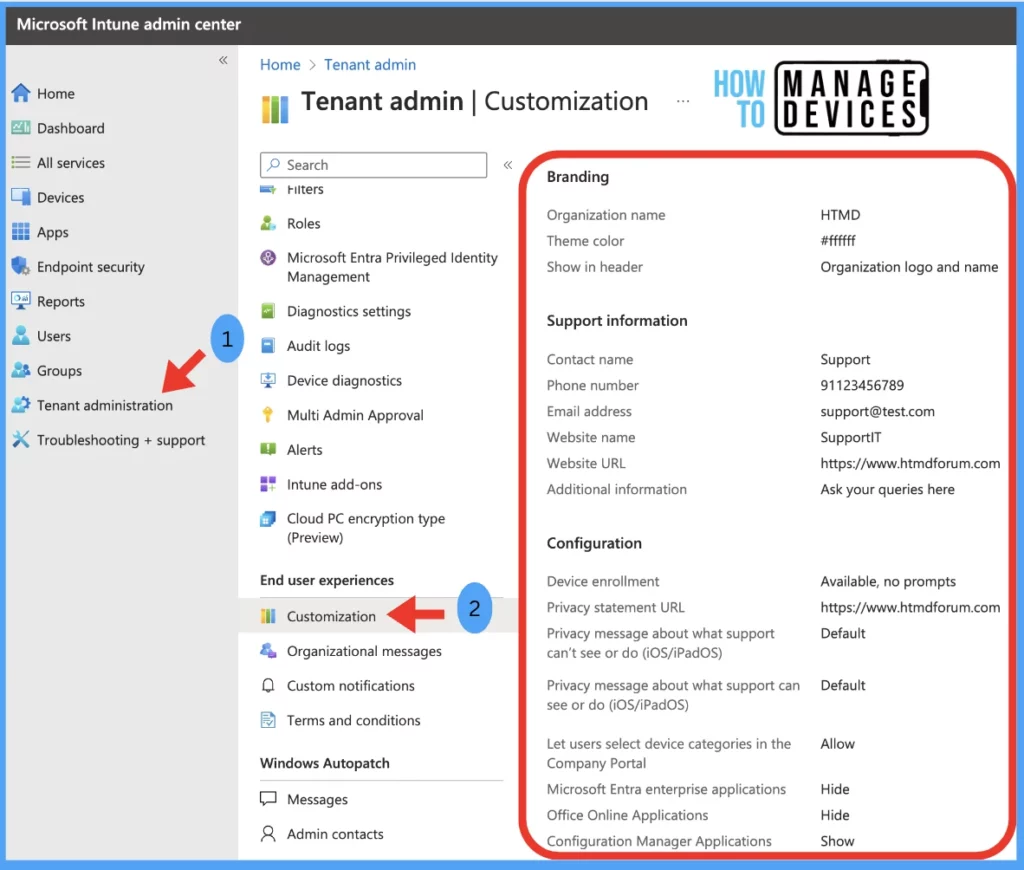Viewport: 1024px width, 870px height.
Task: Click the Website URL https://www.htmdforum.com value
Action: click(x=910, y=463)
